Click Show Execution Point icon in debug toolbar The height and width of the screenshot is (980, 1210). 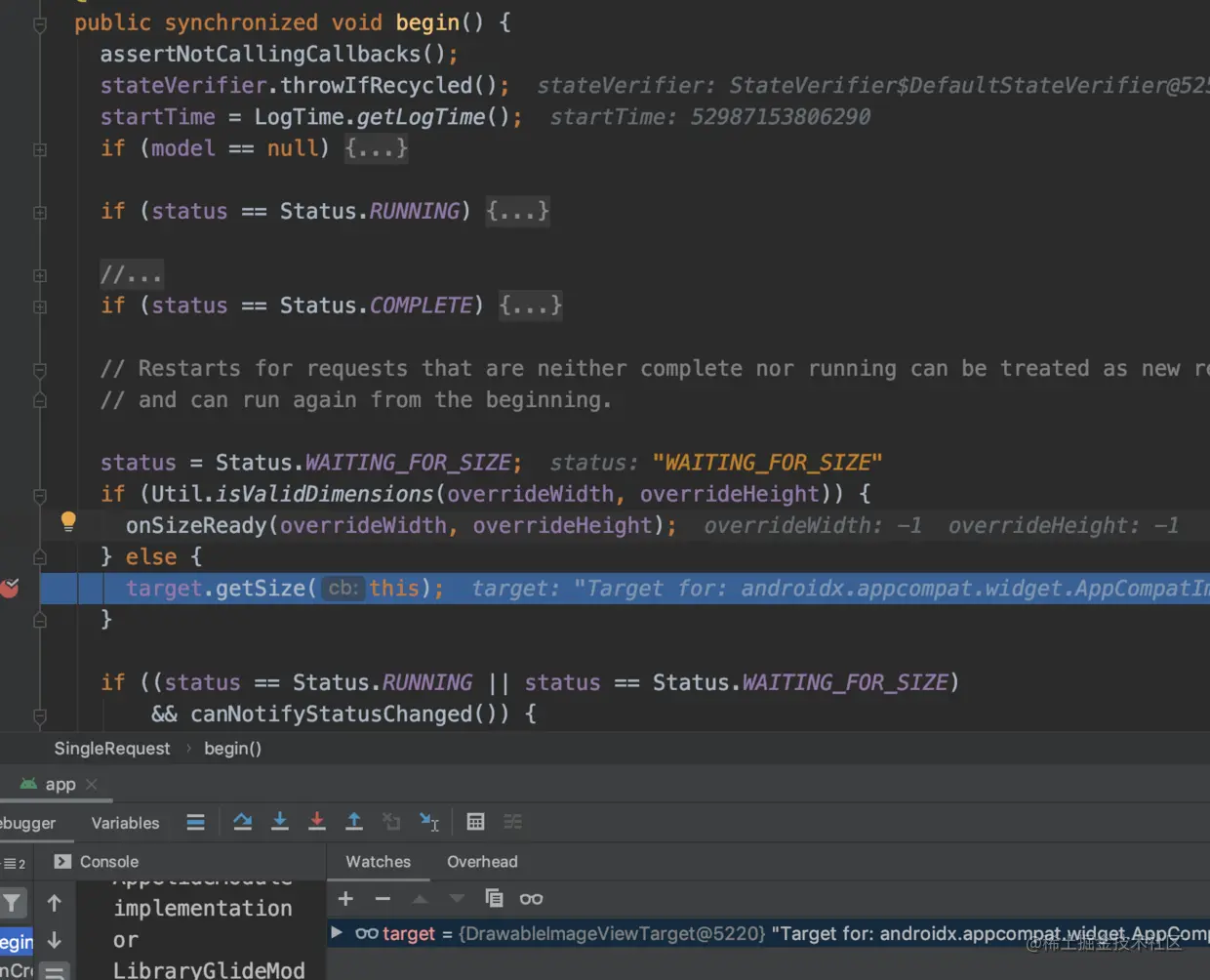tap(196, 822)
